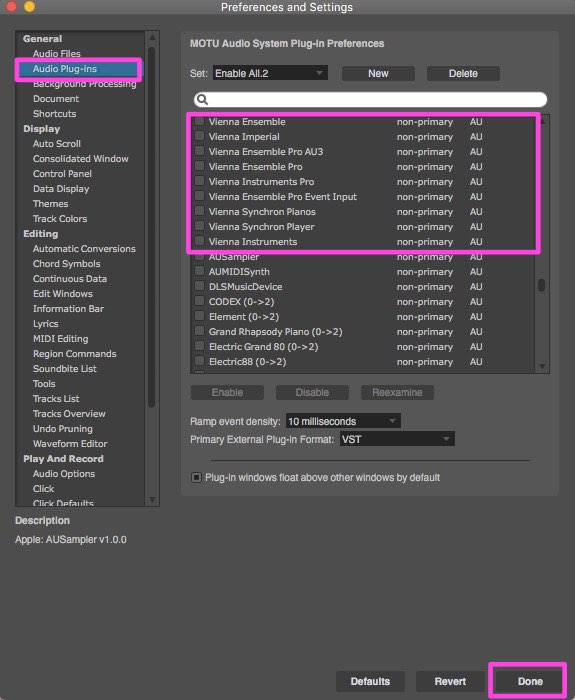This screenshot has width=575, height=700.
Task: Open Primary External Plug-in Format dropdown
Action: (397, 439)
